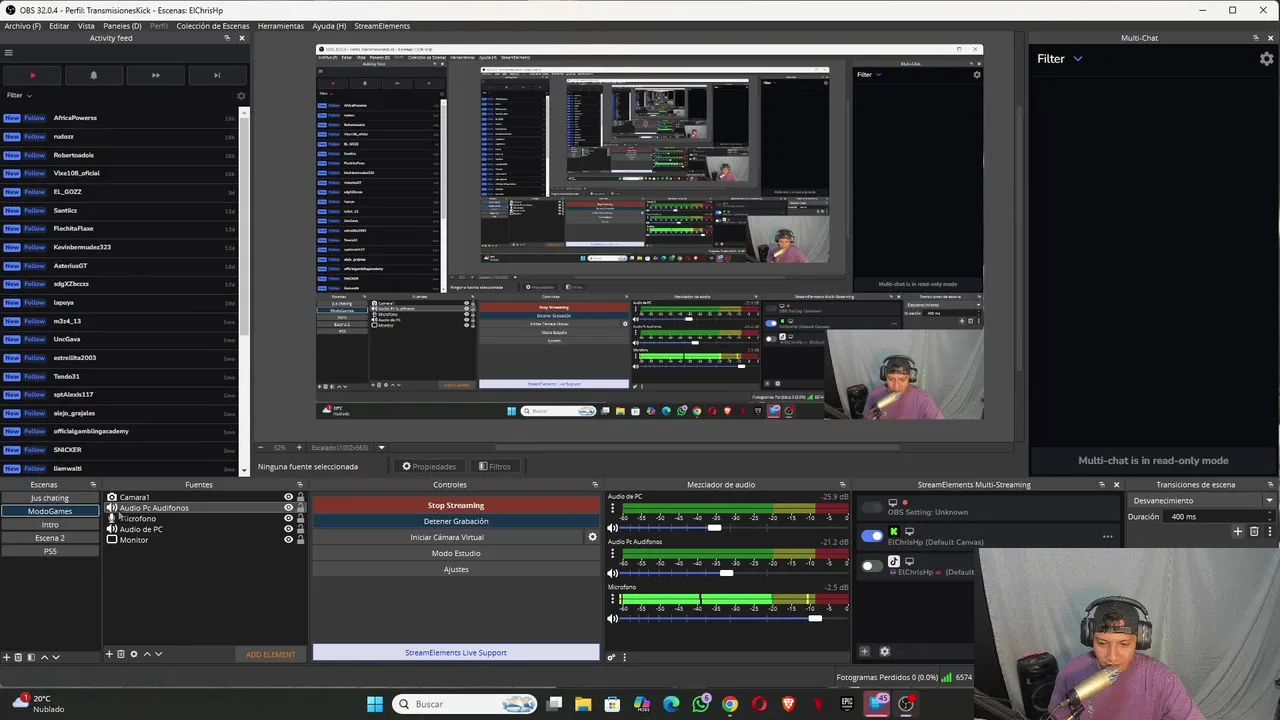
Task: Select the Jus chating scene
Action: pos(50,498)
